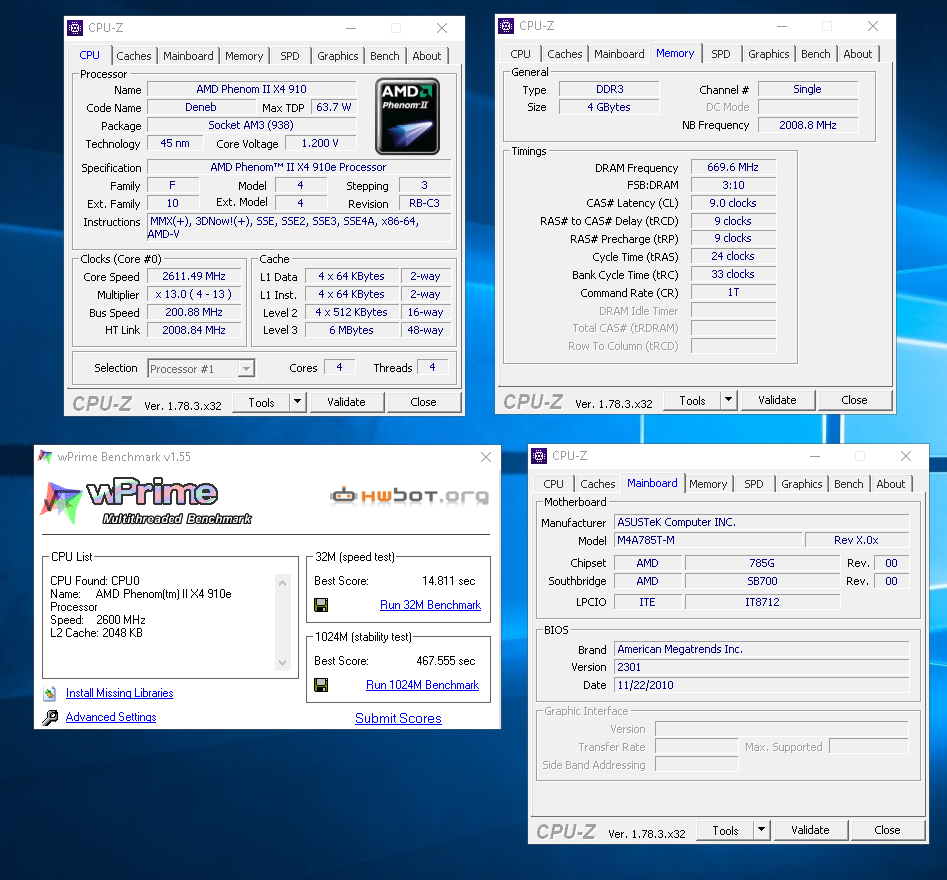The height and width of the screenshot is (880, 947).
Task: Click the motherboard model M4A785T-M field
Action: [x=708, y=541]
